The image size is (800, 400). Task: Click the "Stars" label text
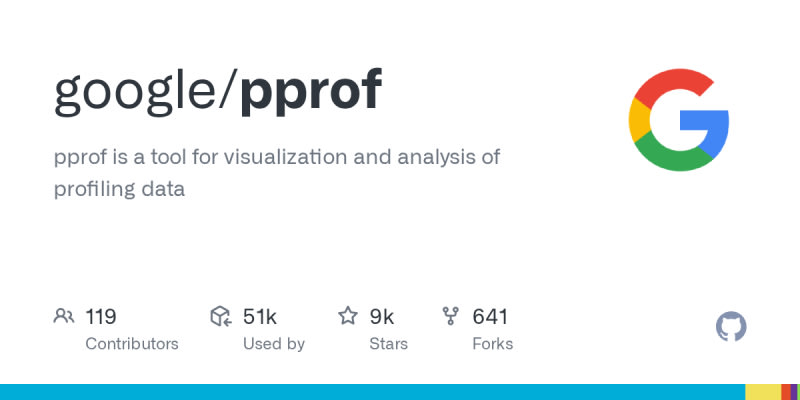tap(390, 344)
